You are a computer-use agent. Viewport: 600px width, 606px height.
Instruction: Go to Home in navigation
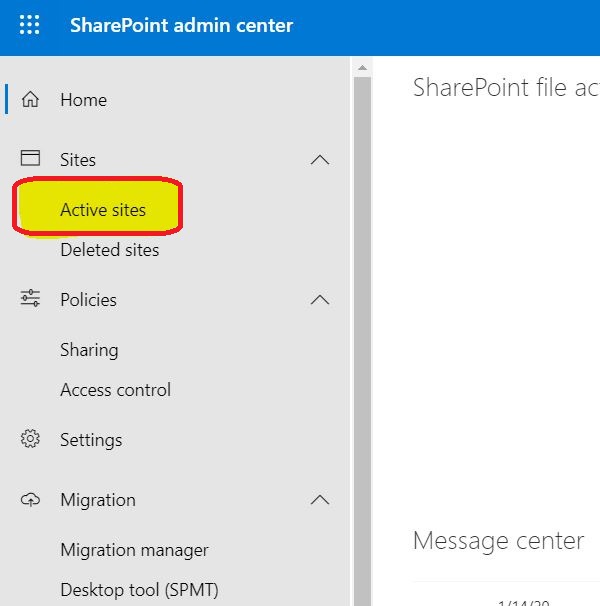(84, 100)
